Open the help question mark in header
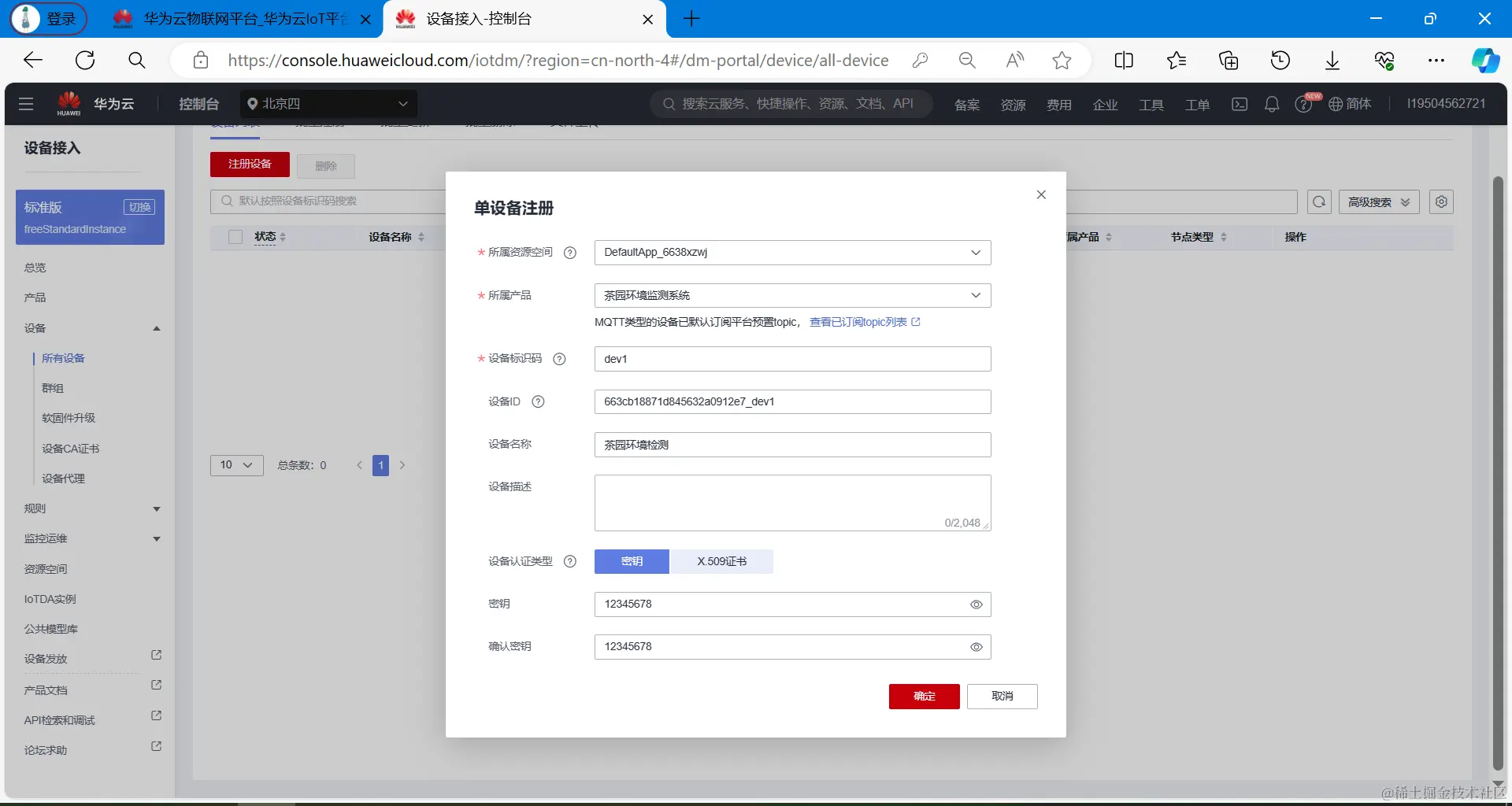The width and height of the screenshot is (1512, 806). click(x=1303, y=105)
